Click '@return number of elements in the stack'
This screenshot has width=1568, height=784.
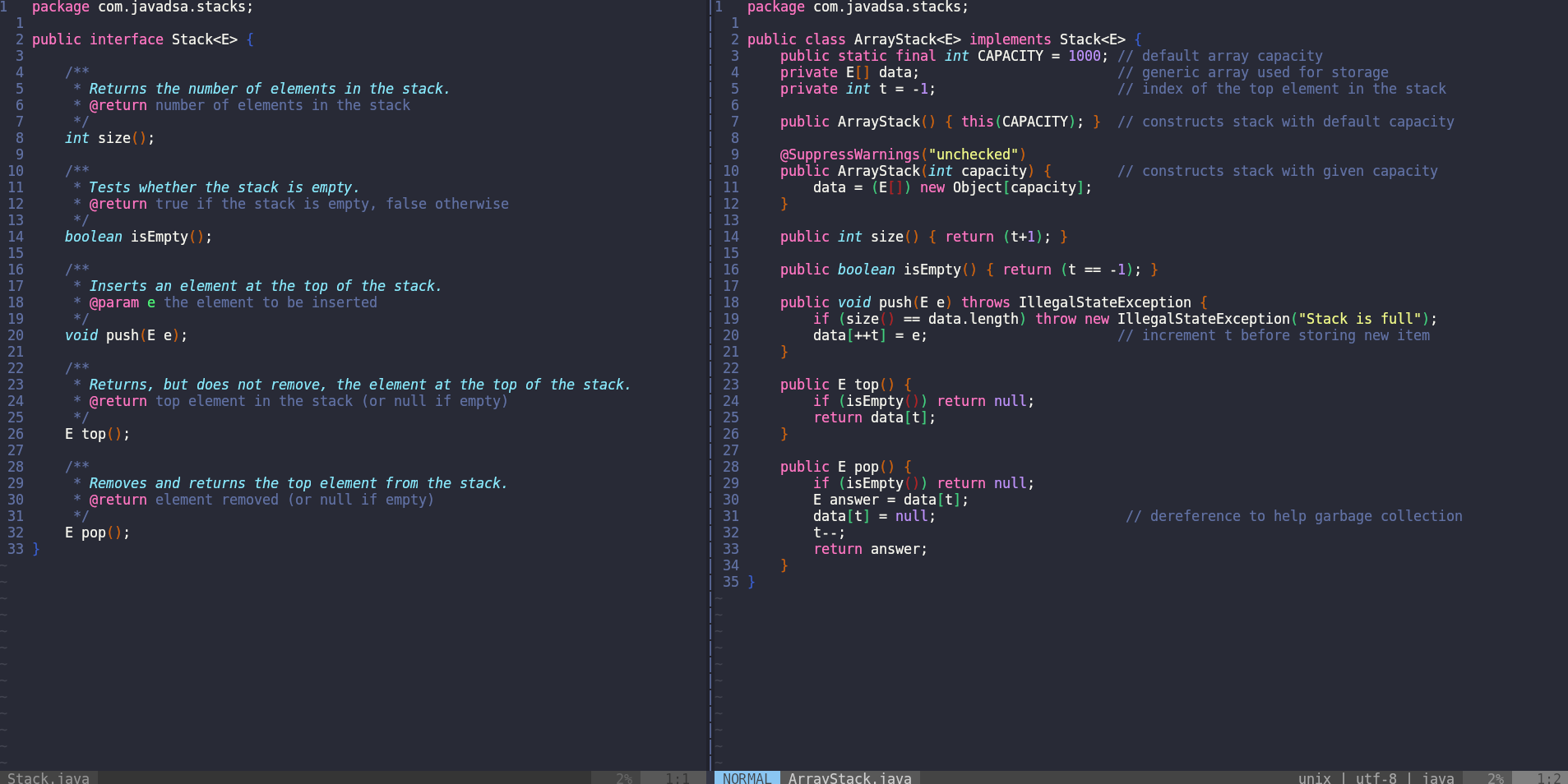point(250,105)
